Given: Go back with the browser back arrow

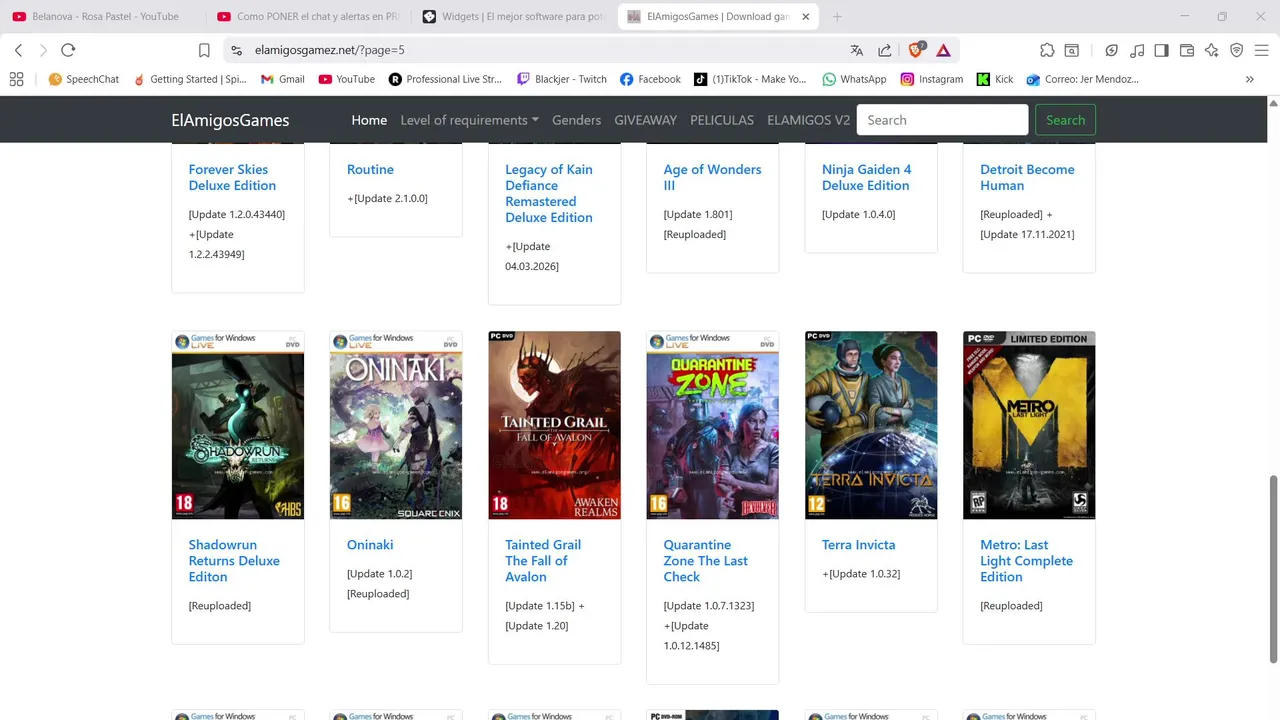Looking at the screenshot, I should click(x=18, y=50).
